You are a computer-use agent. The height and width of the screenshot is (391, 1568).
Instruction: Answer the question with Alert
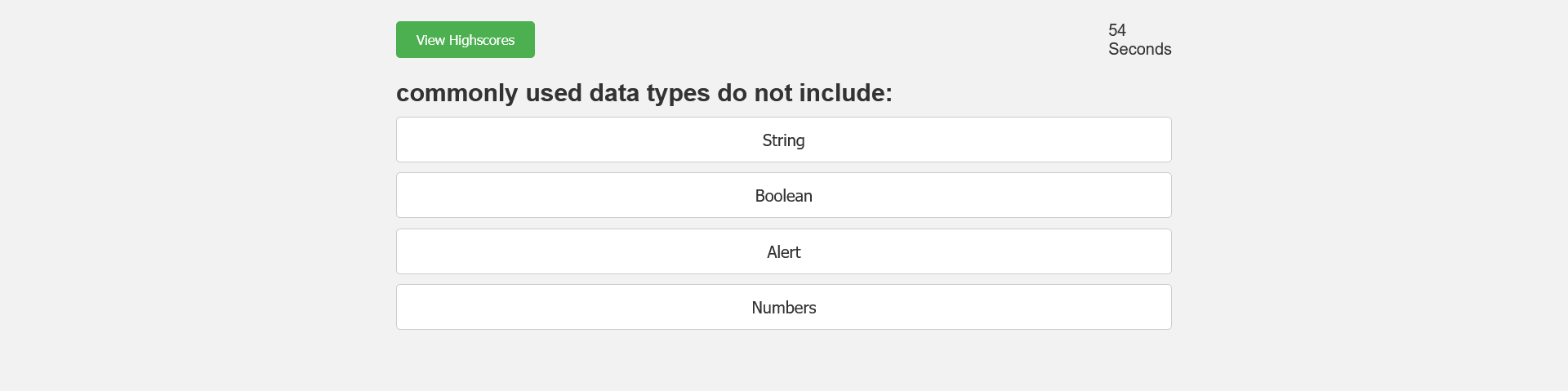point(783,252)
